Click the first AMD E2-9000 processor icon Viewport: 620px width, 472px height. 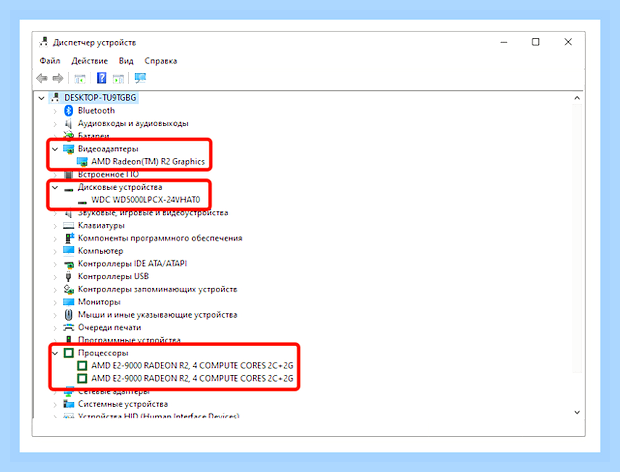(82, 366)
